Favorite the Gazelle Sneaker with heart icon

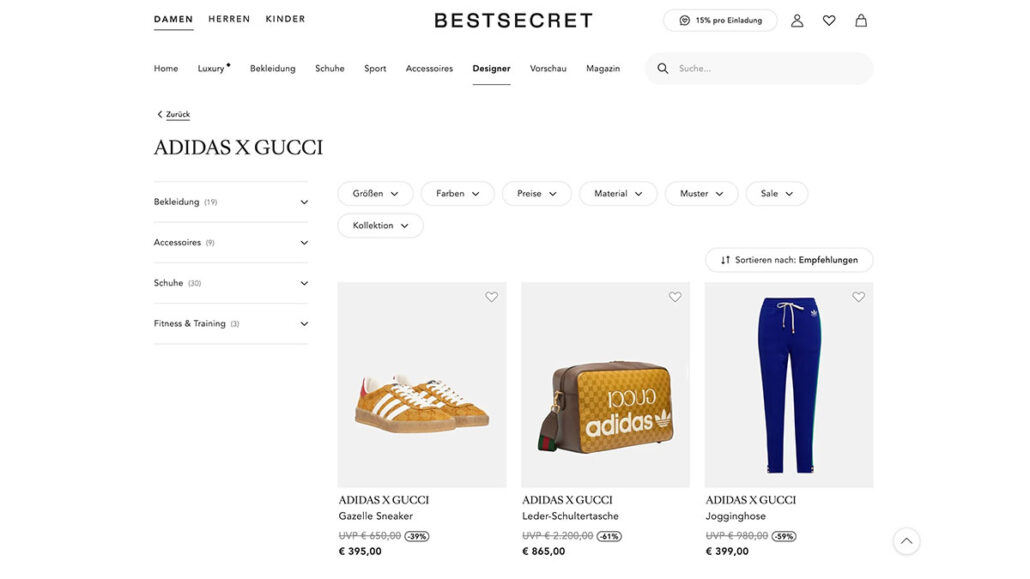tap(491, 297)
